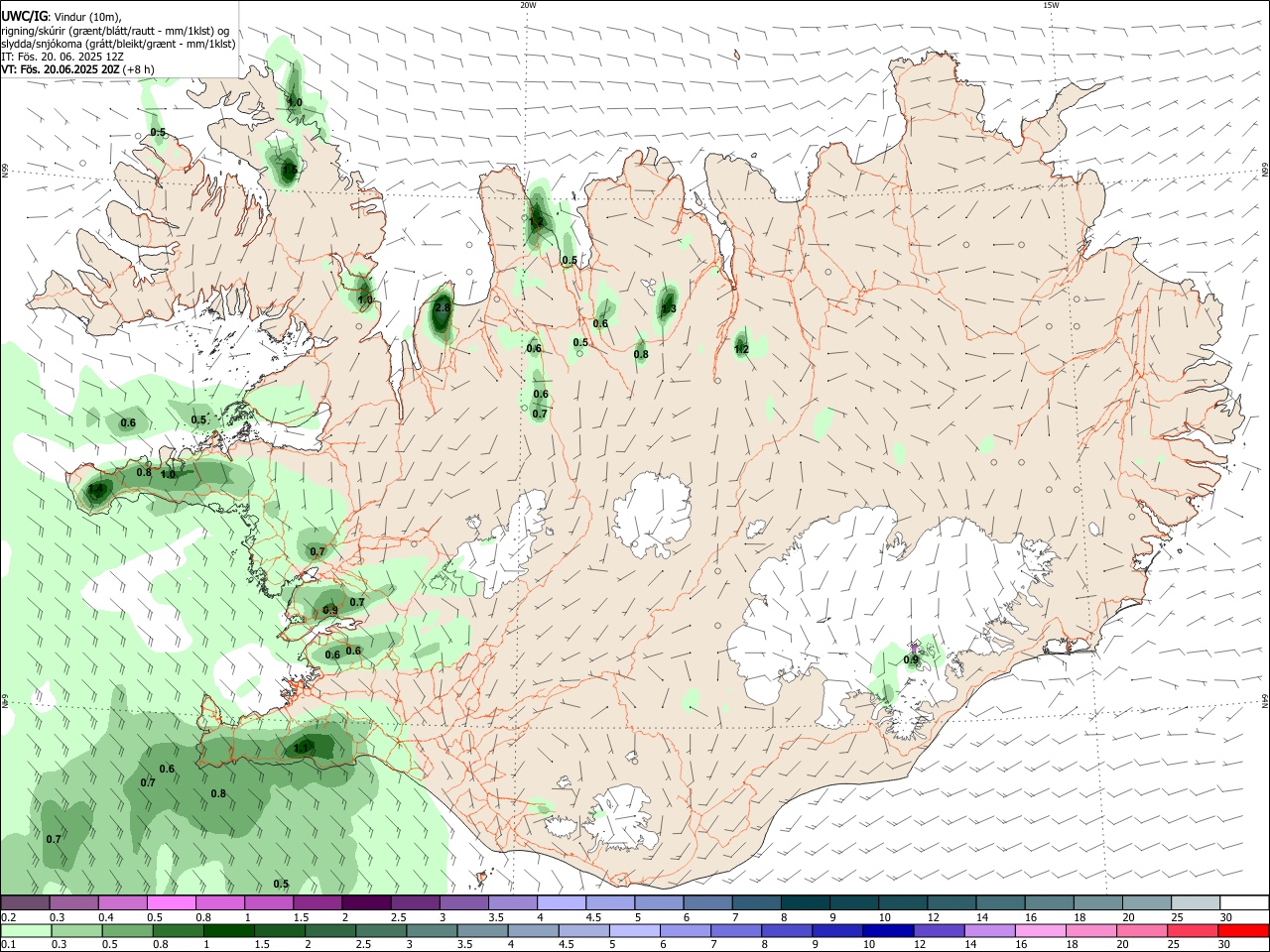The width and height of the screenshot is (1270, 952).
Task: Select the periwinkle 4 swatch on the snow scale
Action: click(560, 903)
